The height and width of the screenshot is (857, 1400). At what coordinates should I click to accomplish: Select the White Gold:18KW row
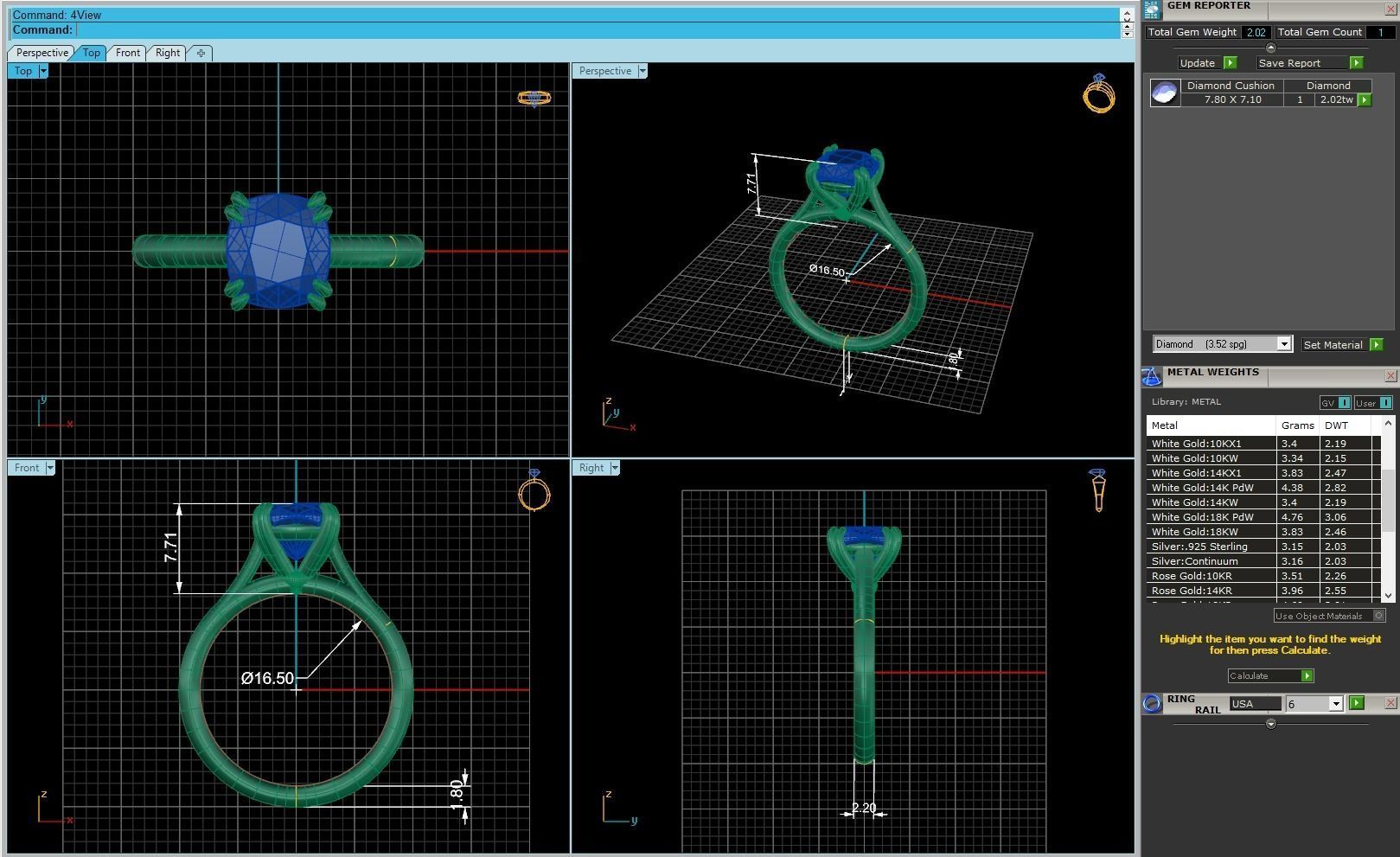click(x=1263, y=532)
